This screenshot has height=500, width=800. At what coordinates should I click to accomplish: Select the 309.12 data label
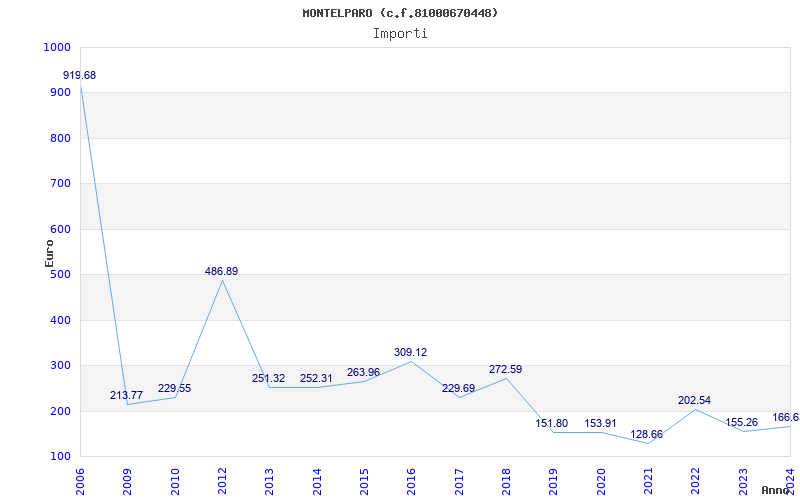click(410, 353)
